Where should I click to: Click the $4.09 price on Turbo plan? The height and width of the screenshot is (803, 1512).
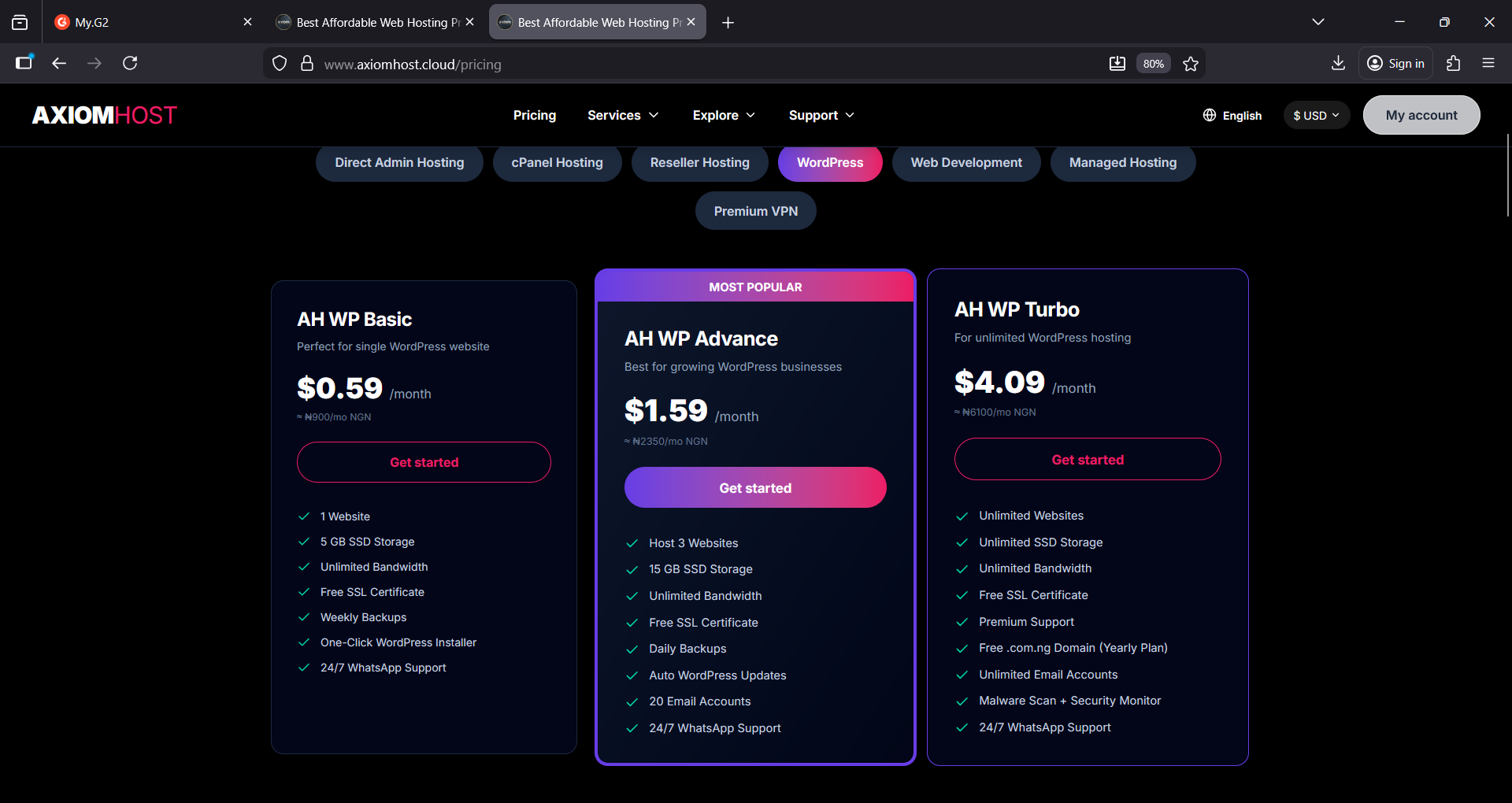[x=999, y=382]
